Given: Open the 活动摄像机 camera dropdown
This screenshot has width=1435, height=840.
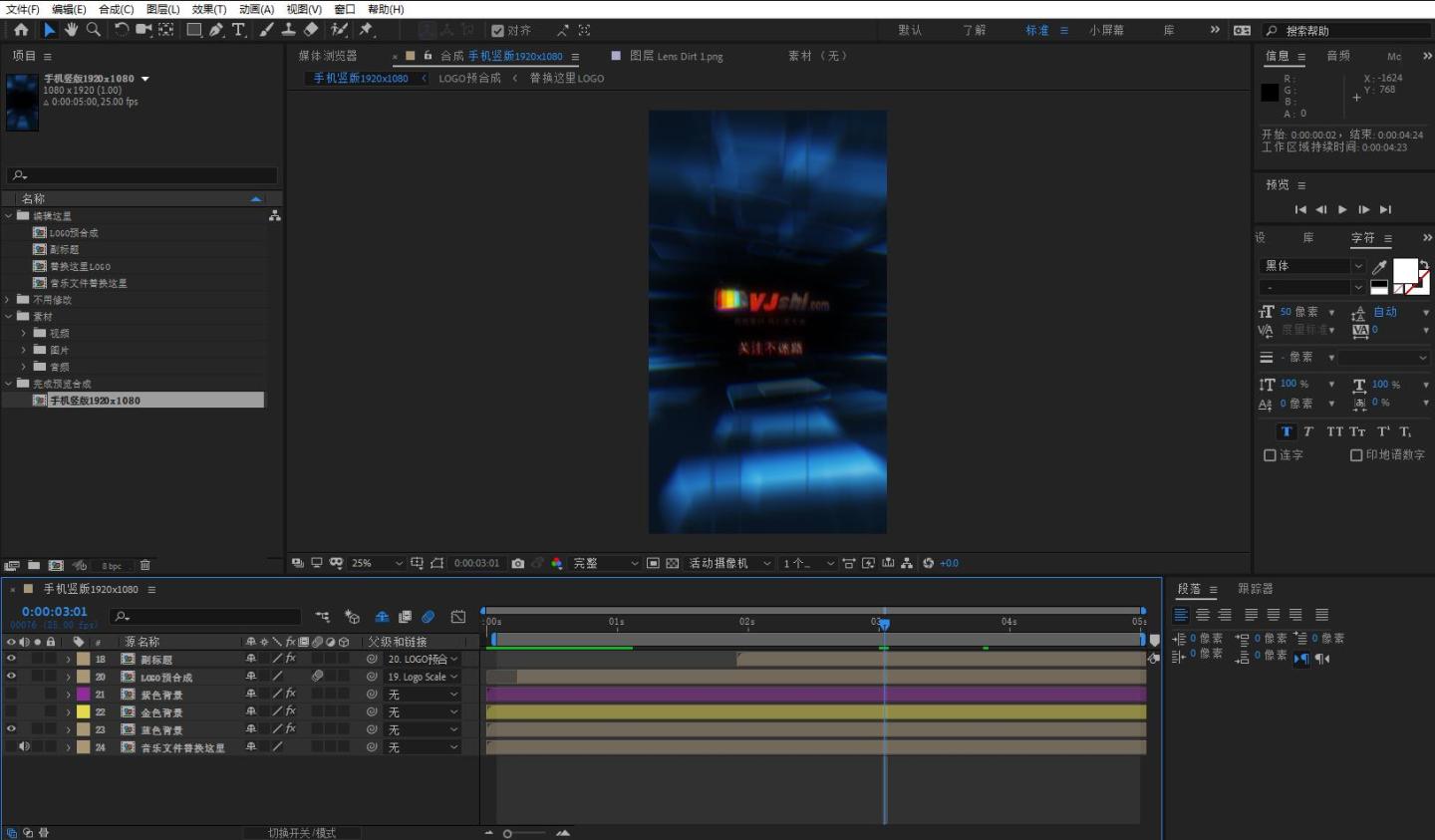Looking at the screenshot, I should (x=729, y=563).
